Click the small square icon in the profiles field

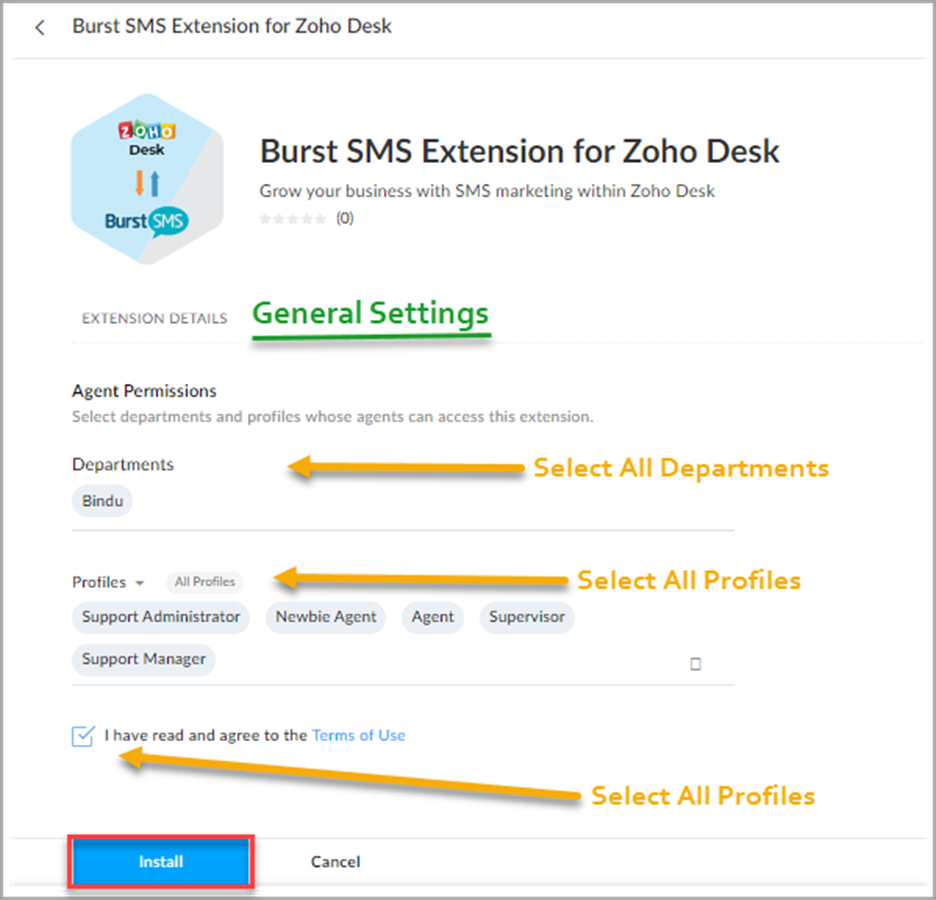[x=695, y=664]
